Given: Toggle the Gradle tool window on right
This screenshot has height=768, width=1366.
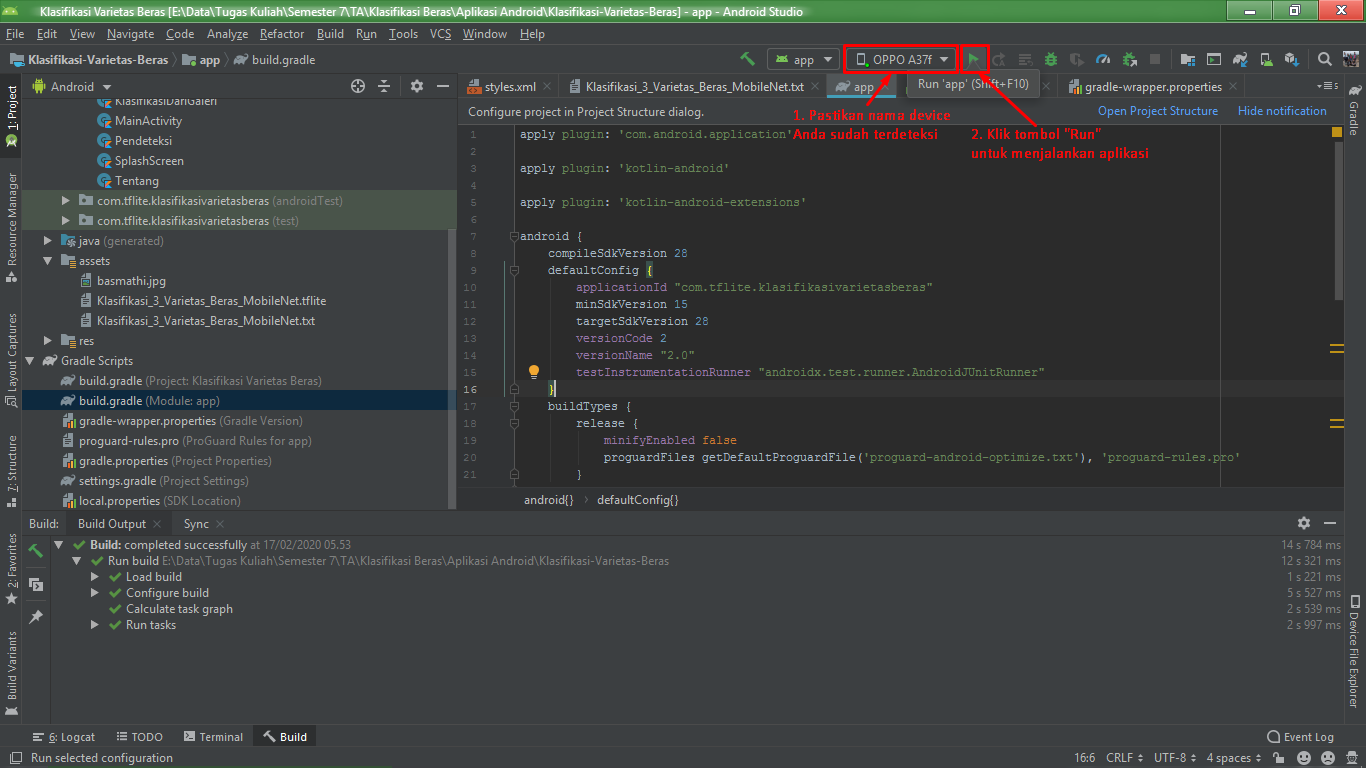Looking at the screenshot, I should [1354, 110].
